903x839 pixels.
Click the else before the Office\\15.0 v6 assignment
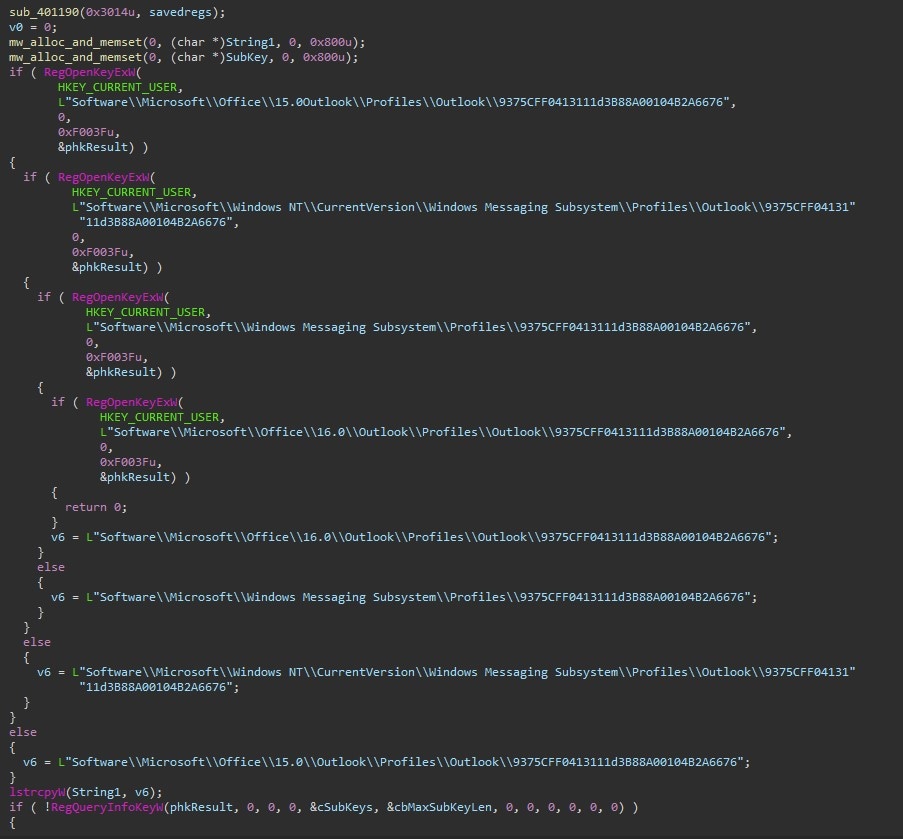(x=22, y=732)
